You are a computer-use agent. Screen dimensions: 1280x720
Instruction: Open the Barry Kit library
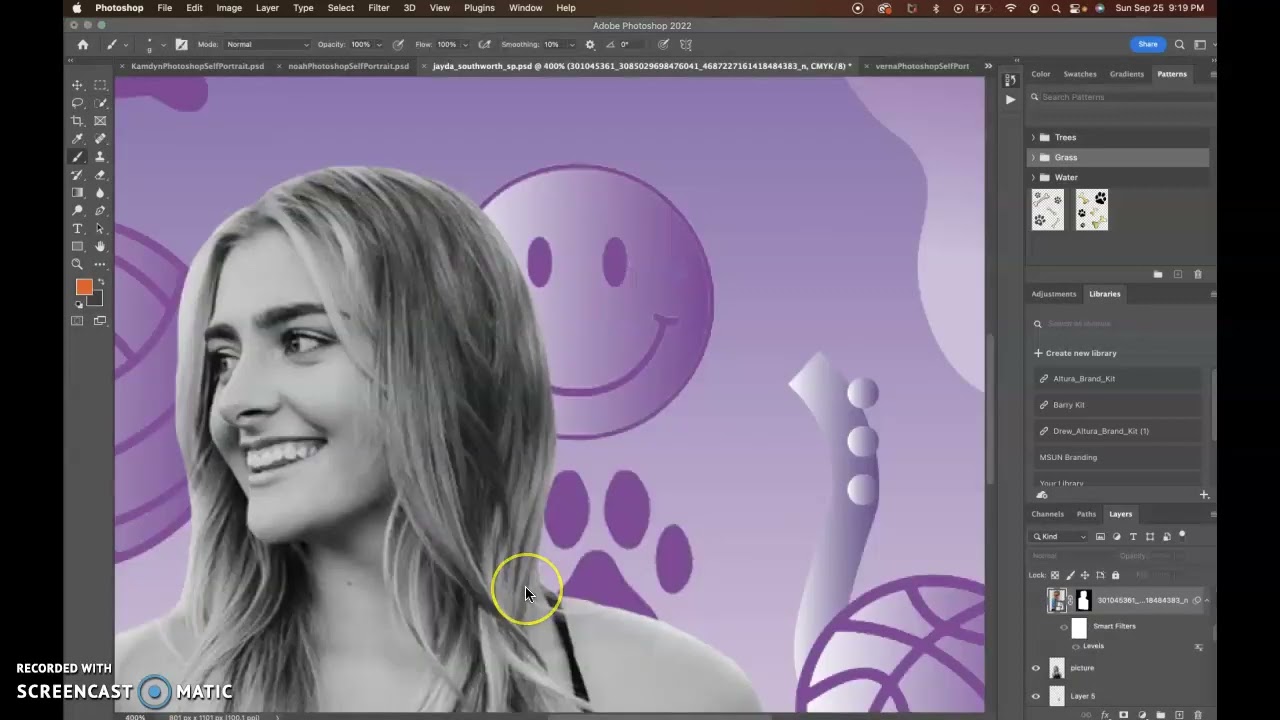pyautogui.click(x=1116, y=405)
